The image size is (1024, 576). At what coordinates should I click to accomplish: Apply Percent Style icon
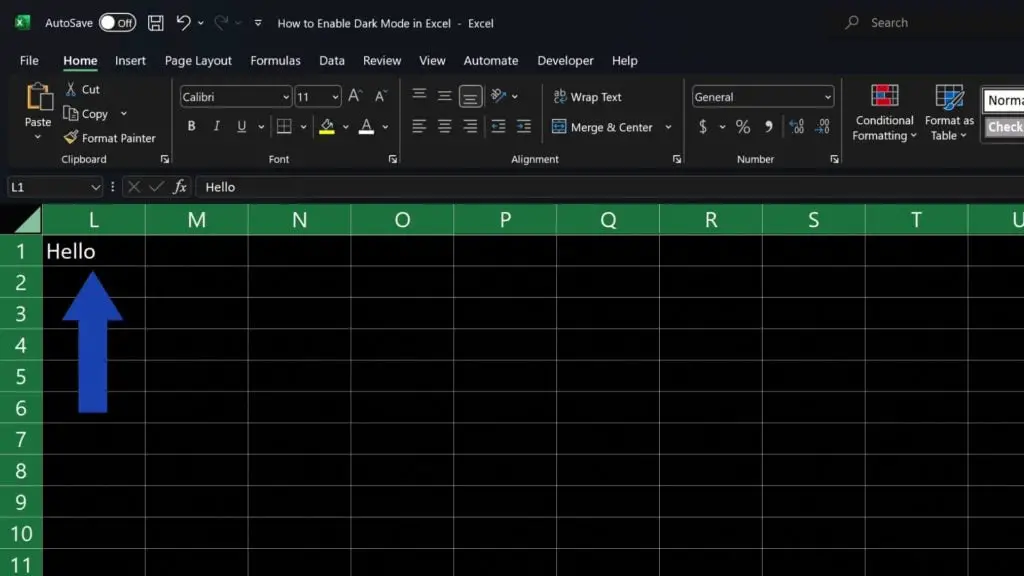pyautogui.click(x=743, y=126)
